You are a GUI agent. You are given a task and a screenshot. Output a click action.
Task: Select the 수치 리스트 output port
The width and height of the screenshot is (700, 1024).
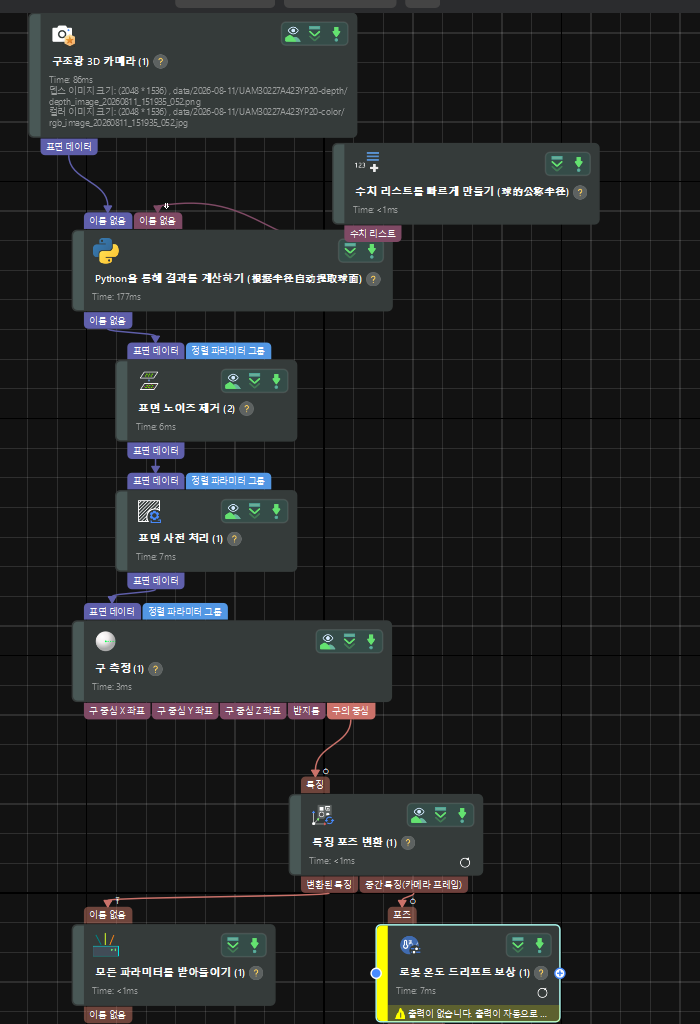[x=373, y=233]
